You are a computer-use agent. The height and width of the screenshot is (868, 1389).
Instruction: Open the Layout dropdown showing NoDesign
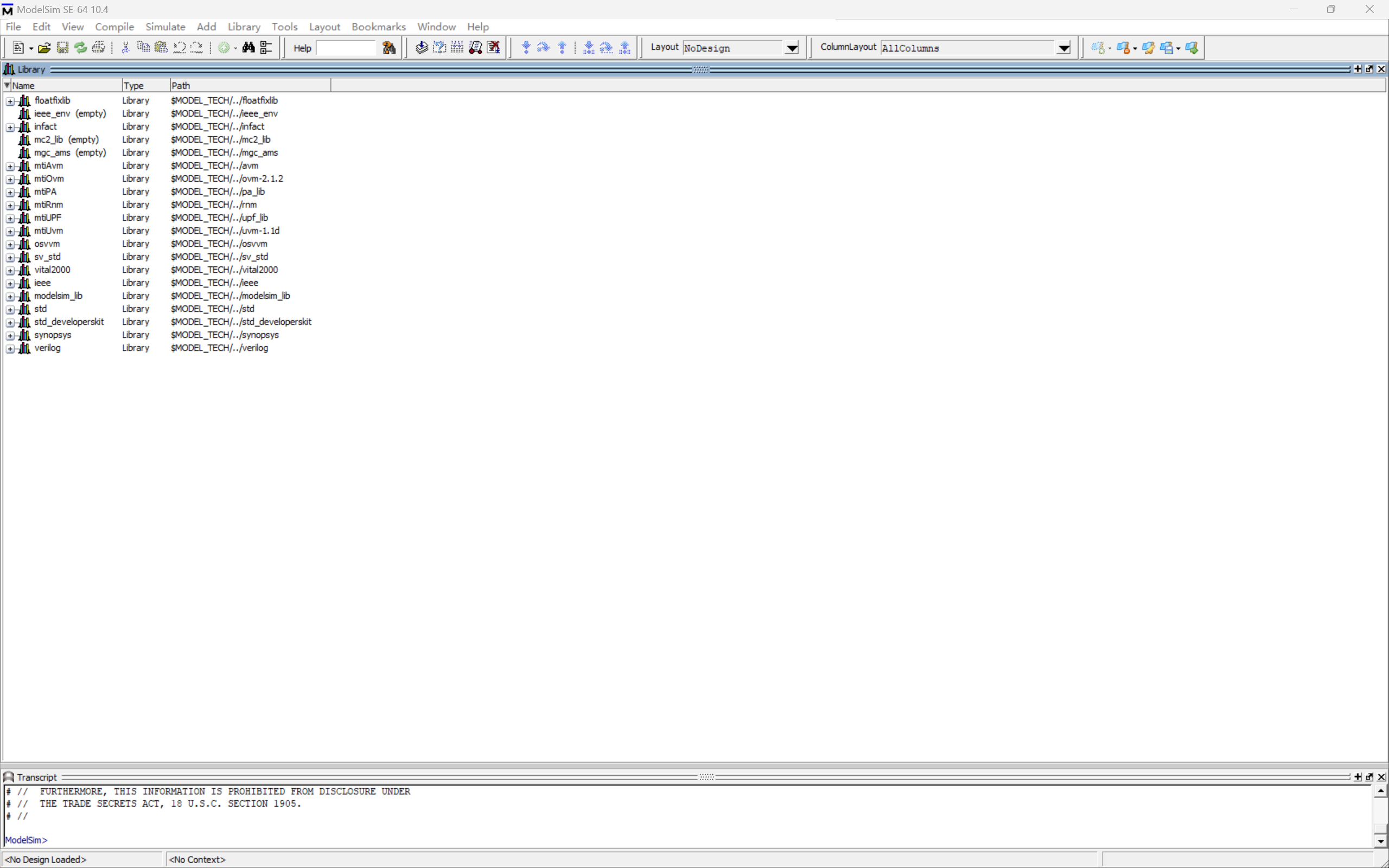click(792, 48)
